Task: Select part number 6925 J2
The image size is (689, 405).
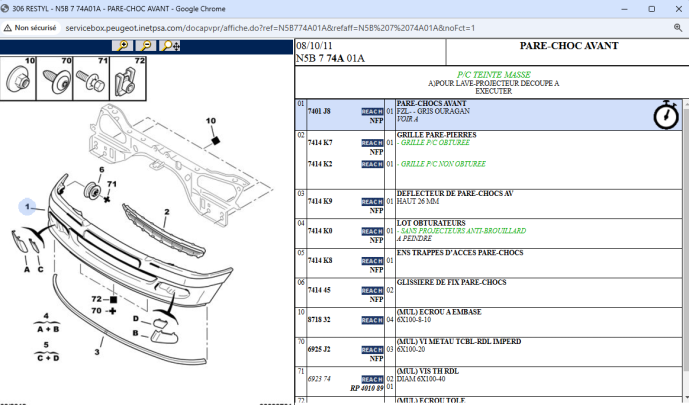Action: pos(319,350)
